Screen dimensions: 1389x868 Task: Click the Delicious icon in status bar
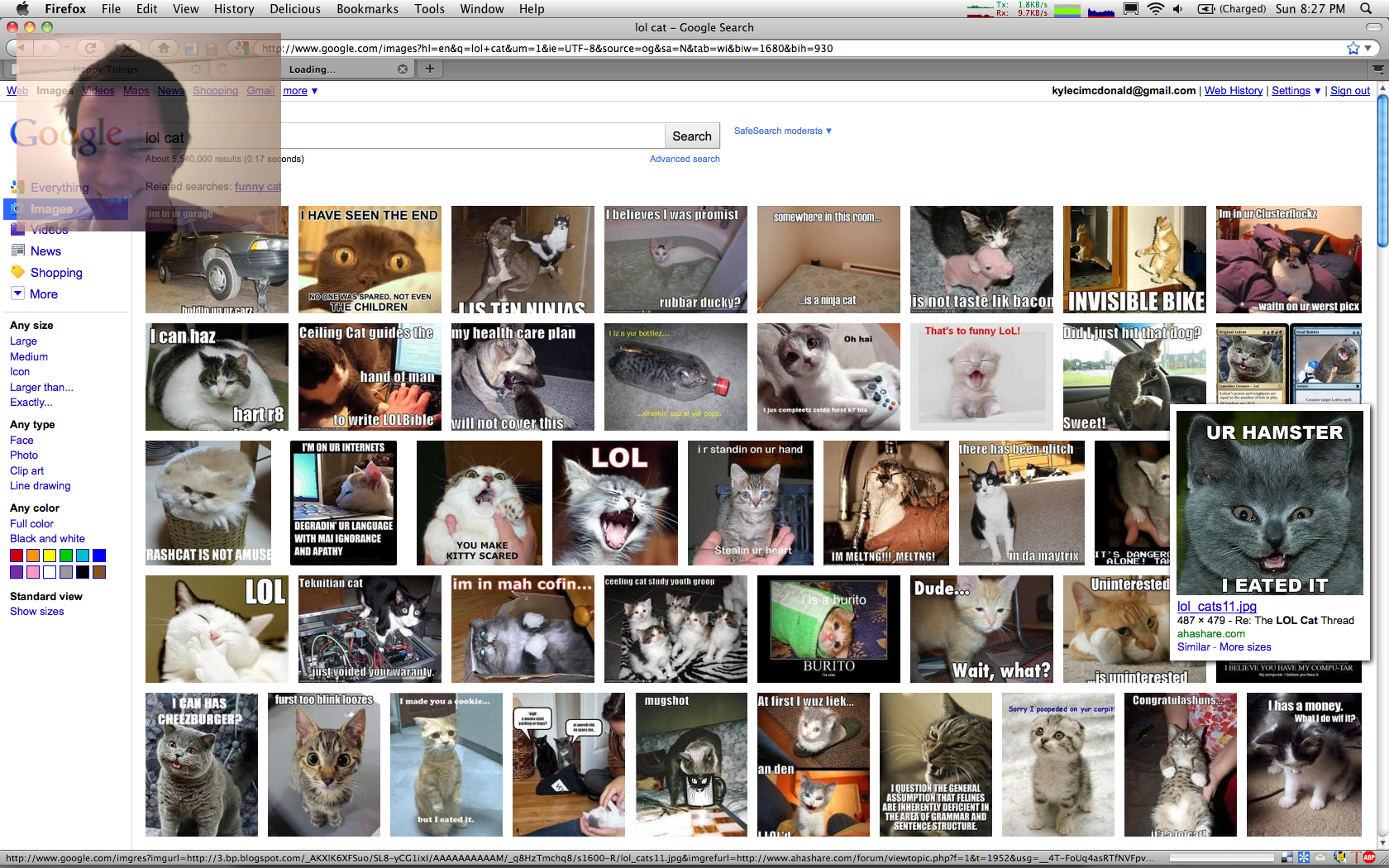(x=1287, y=857)
